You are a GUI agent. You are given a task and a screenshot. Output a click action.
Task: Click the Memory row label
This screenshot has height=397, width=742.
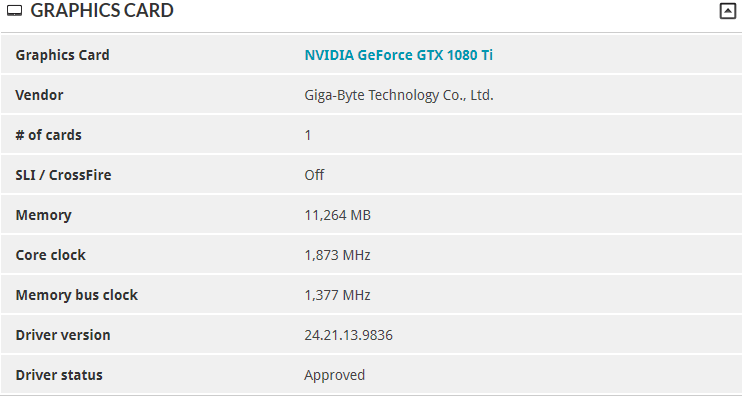44,215
